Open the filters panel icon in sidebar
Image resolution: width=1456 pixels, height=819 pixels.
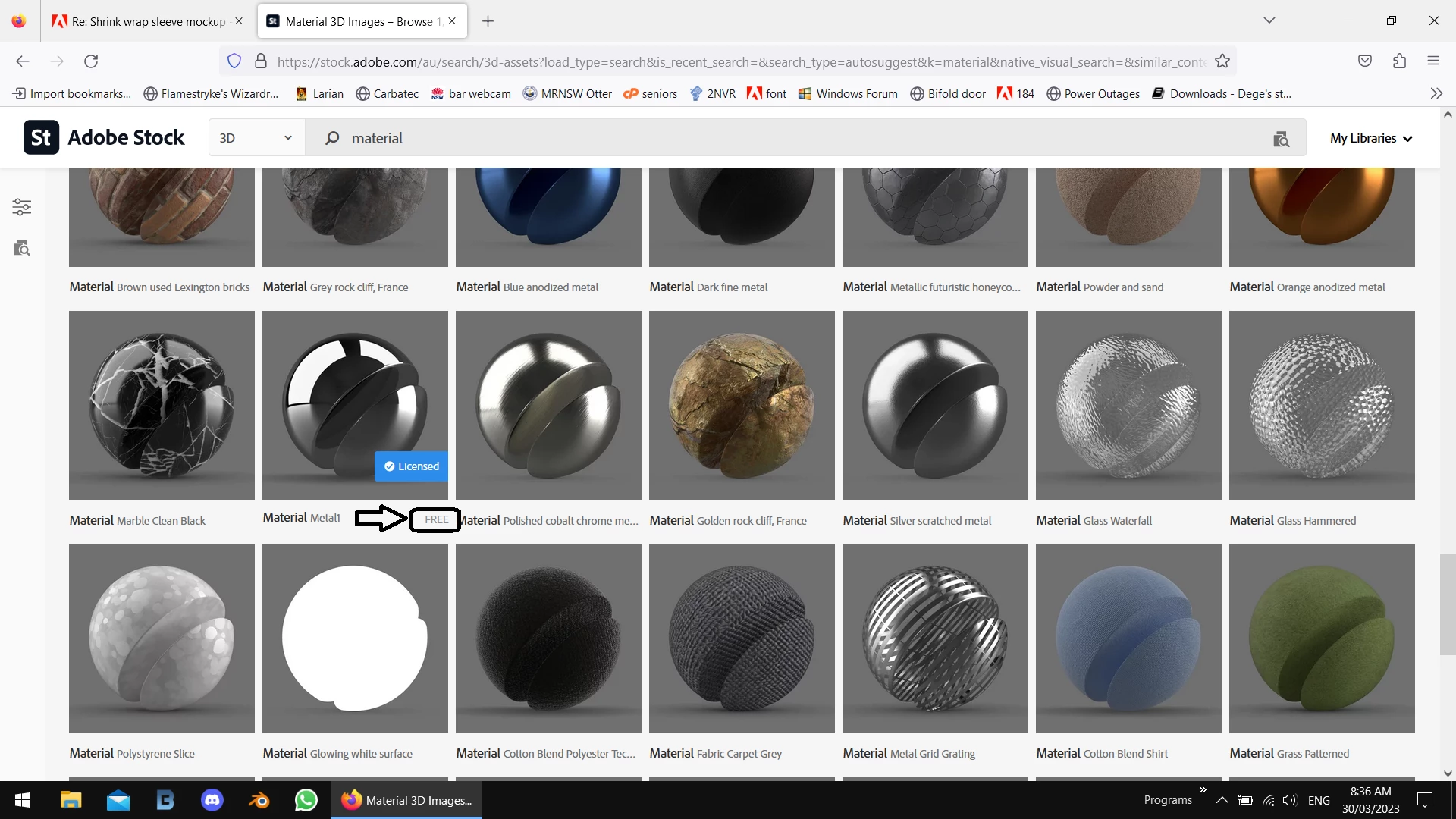(22, 207)
